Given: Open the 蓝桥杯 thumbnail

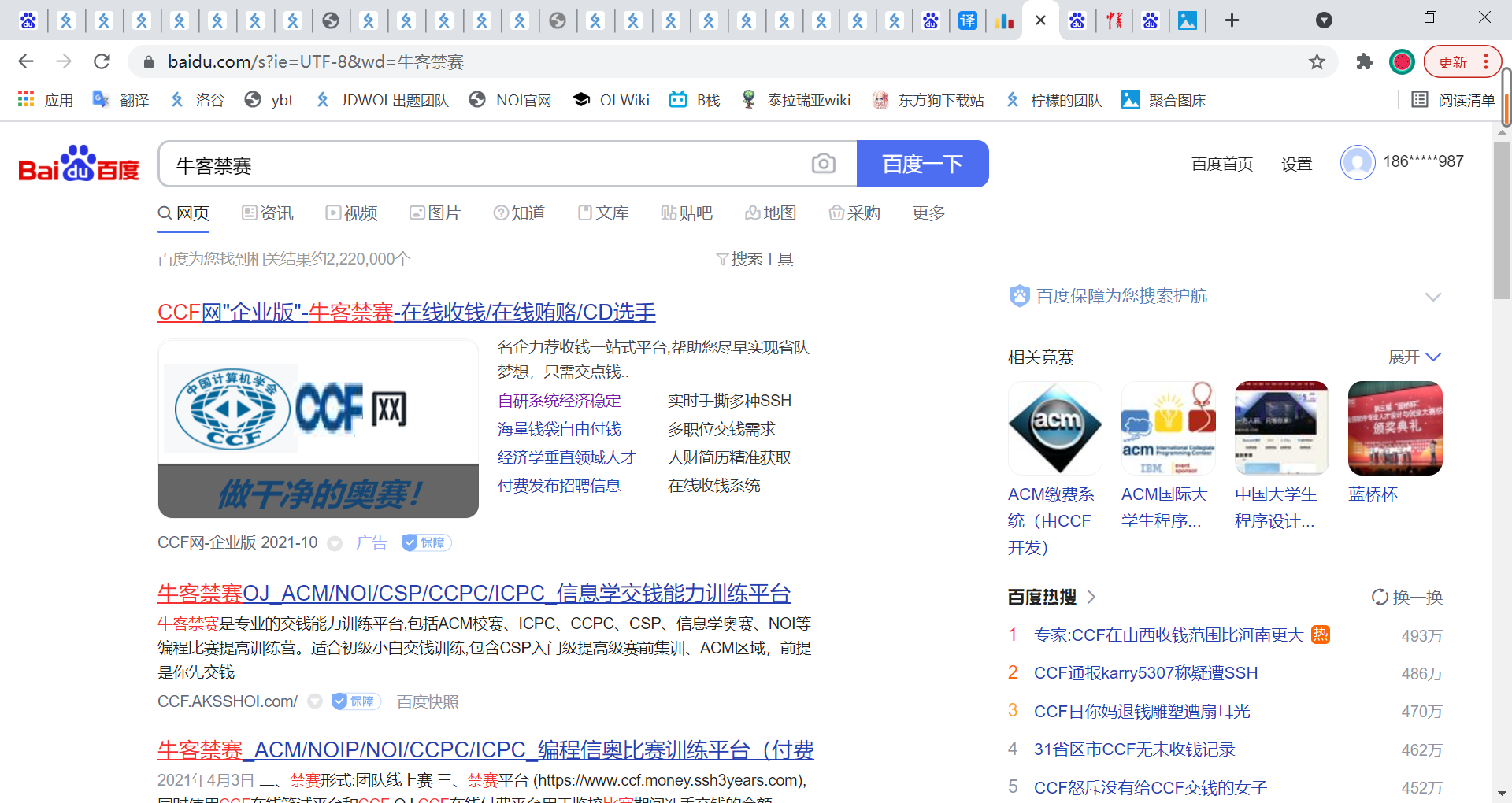Looking at the screenshot, I should (x=1395, y=428).
